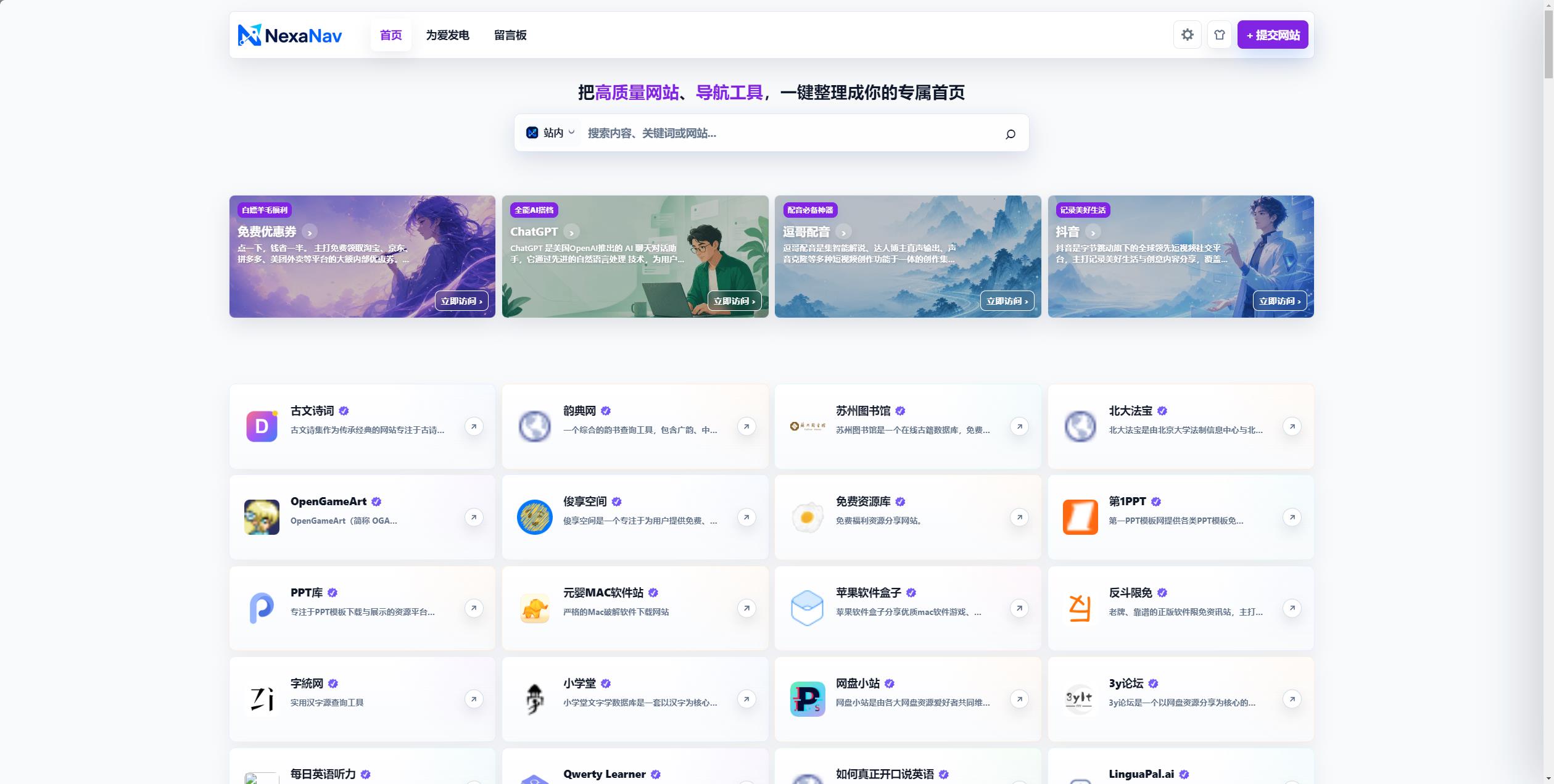Open the 每日英语听力 card title

[323, 774]
